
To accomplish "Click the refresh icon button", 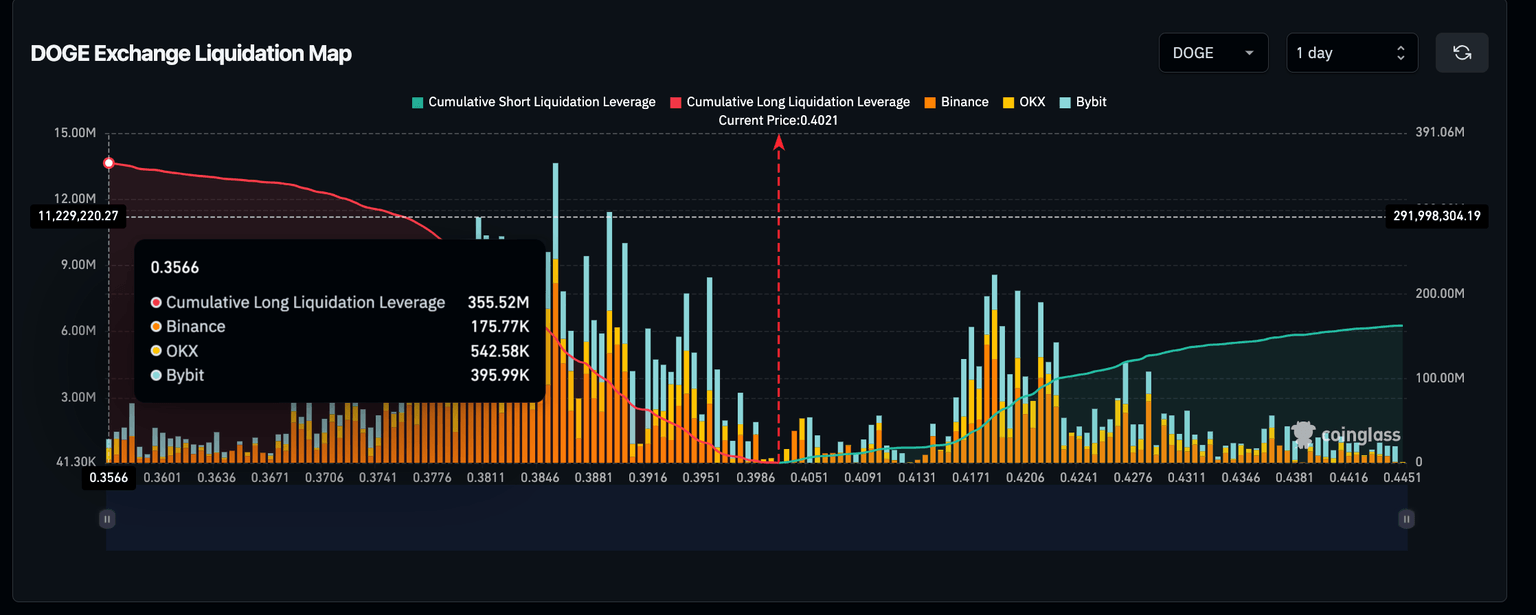I will coord(1461,53).
